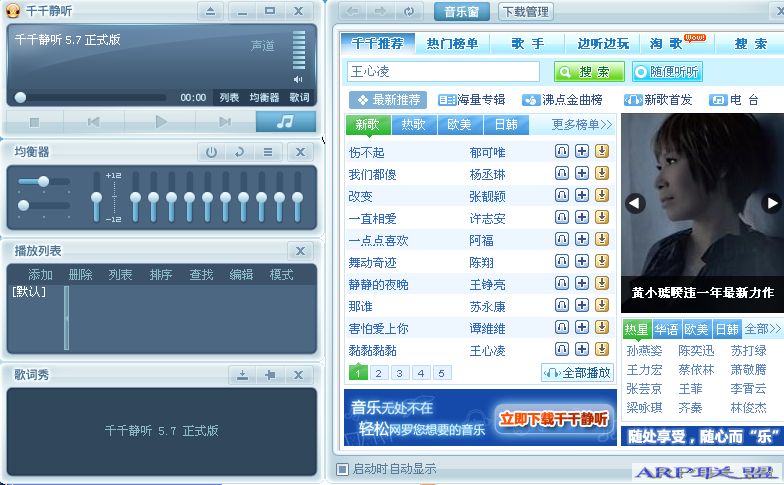Screen dimensions: 784x485
Task: Click lyrics panel pin-on-top icon
Action: [x=270, y=375]
